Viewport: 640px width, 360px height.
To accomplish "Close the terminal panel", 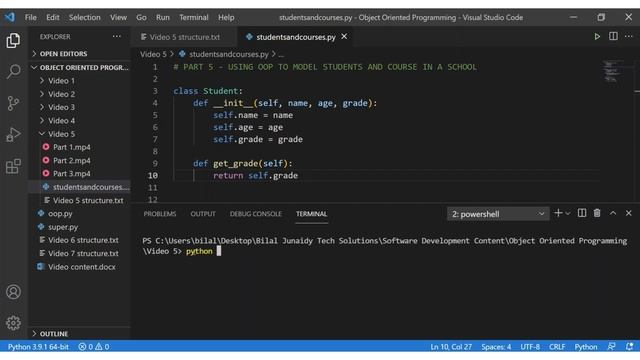I will 629,213.
